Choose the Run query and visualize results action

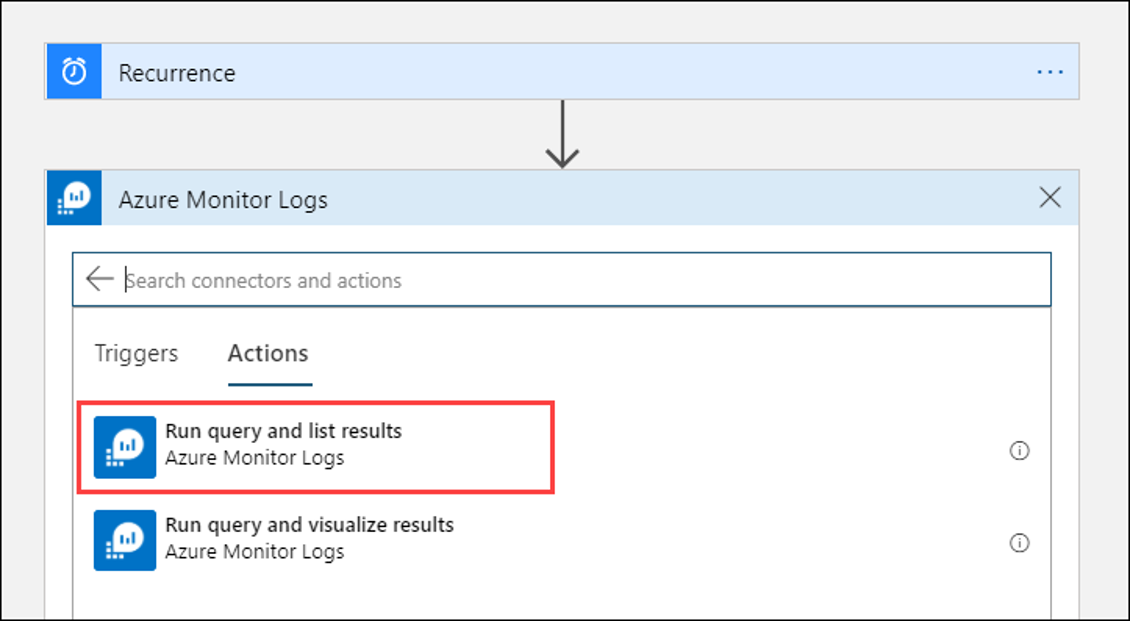coord(316,540)
